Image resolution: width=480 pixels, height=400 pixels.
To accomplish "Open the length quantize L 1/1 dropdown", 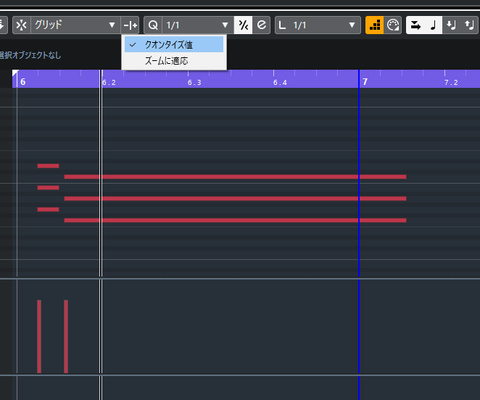I will click(318, 25).
